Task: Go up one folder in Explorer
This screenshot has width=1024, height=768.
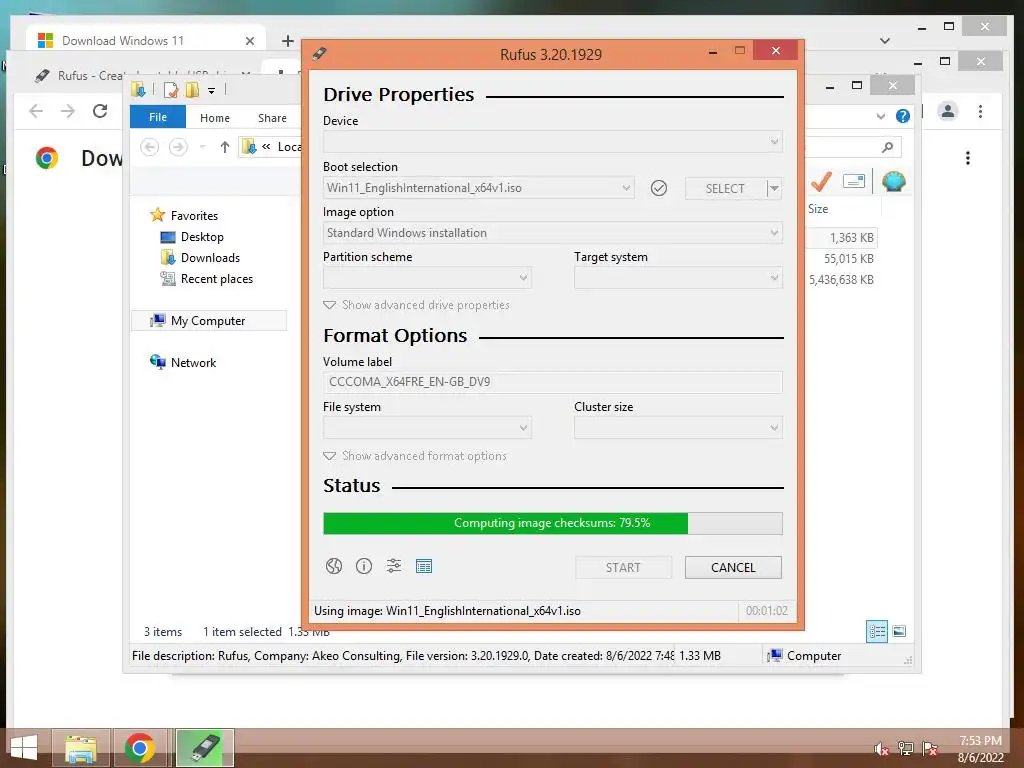Action: tap(225, 147)
